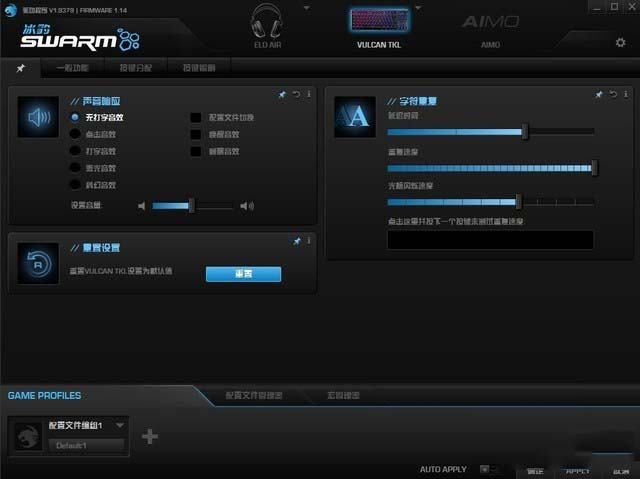Select the VULCAN TKL keyboard device icon

coord(379,20)
